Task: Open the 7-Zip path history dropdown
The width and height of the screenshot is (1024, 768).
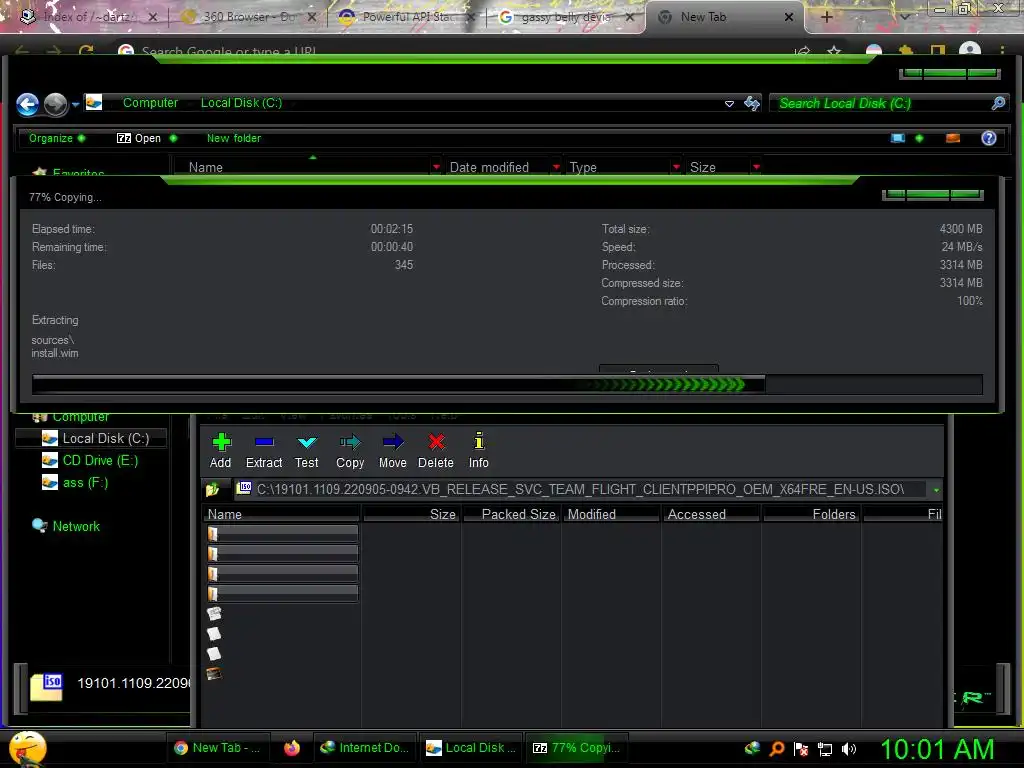Action: tap(936, 490)
